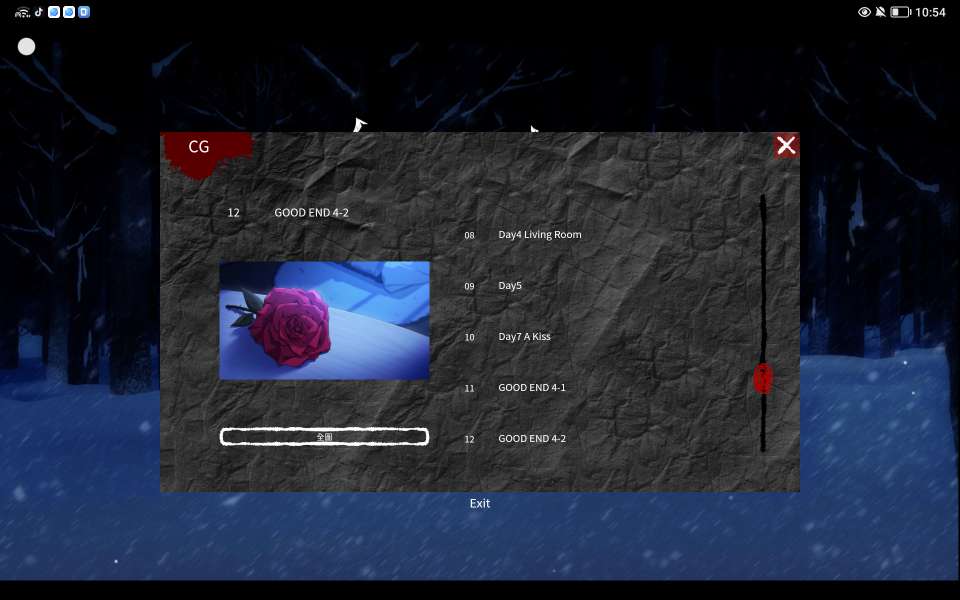Close the CG gallery panel
The width and height of the screenshot is (960, 600).
click(786, 146)
